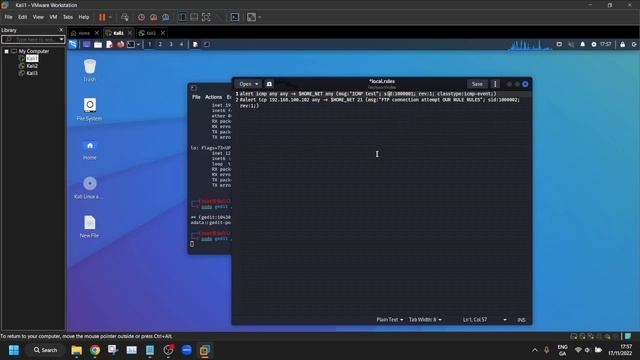Open the terminal File menu
The image size is (640, 360).
coord(196,97)
